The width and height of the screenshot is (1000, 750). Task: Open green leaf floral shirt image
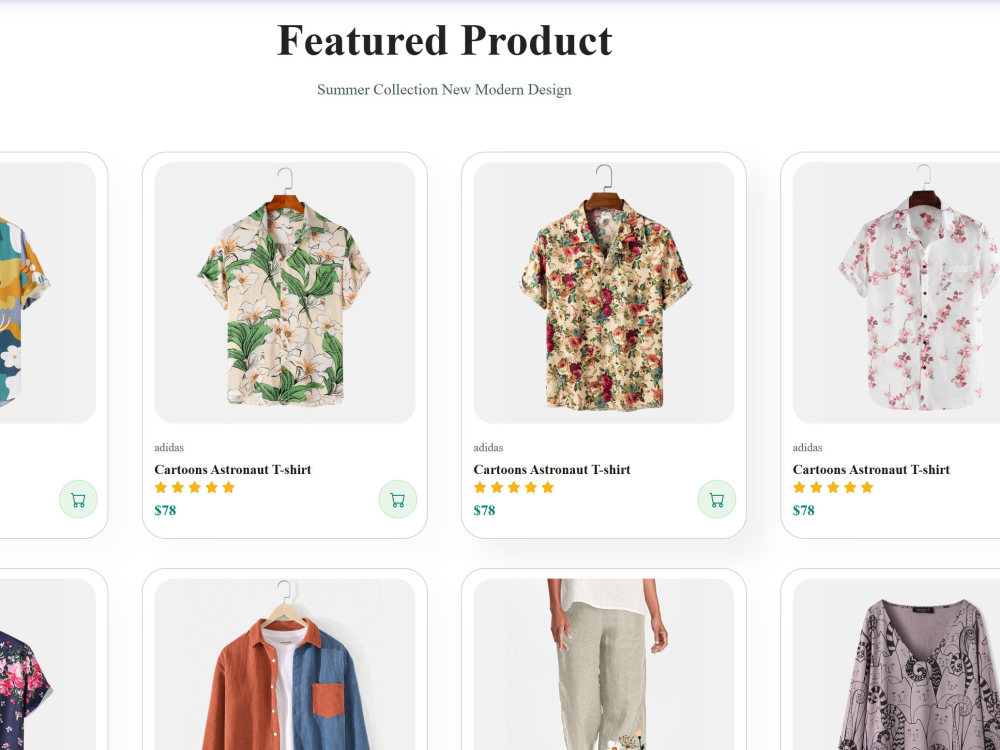click(x=284, y=293)
